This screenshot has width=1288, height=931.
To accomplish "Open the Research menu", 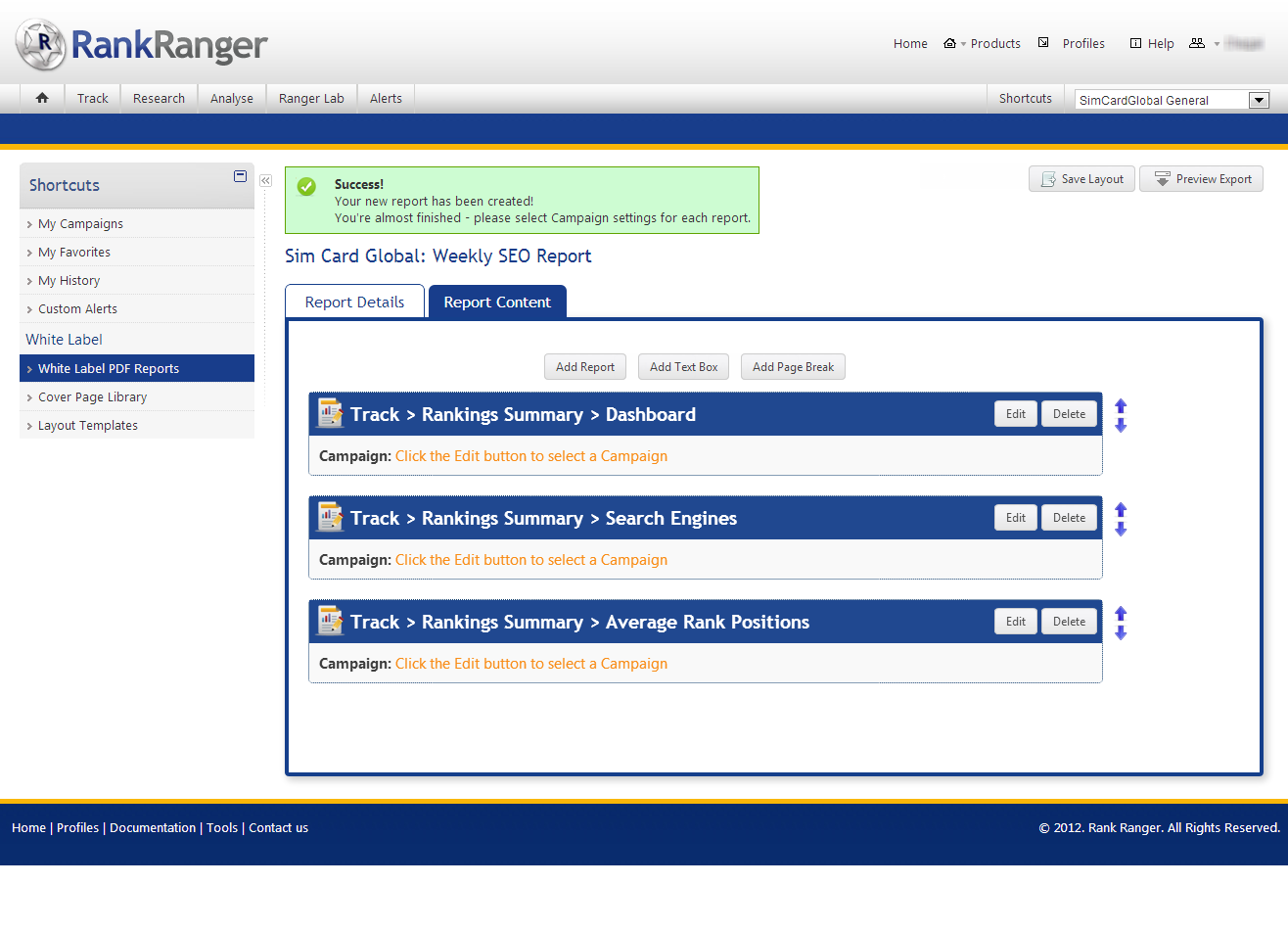I will point(159,98).
